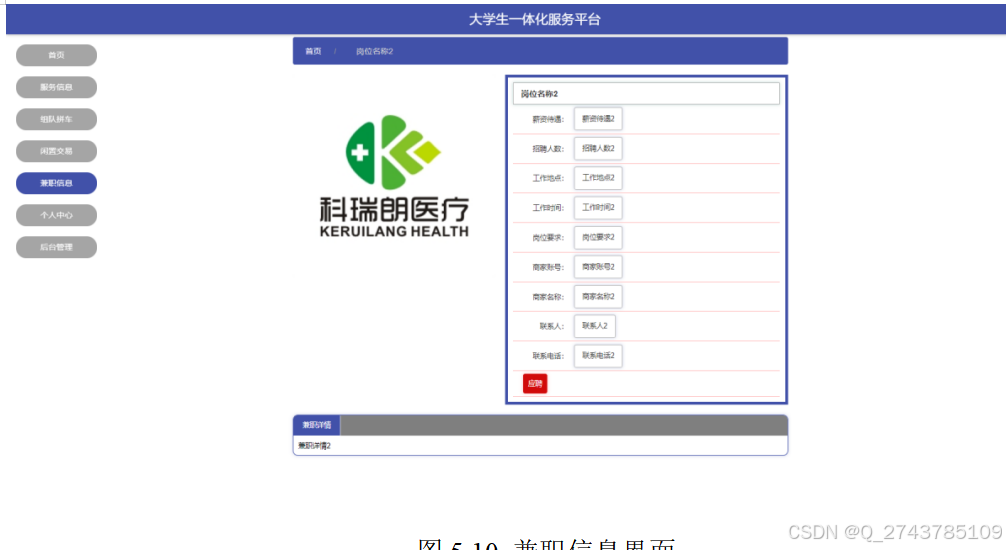Open 后台管理 in the sidebar
The width and height of the screenshot is (1006, 550).
pos(56,247)
